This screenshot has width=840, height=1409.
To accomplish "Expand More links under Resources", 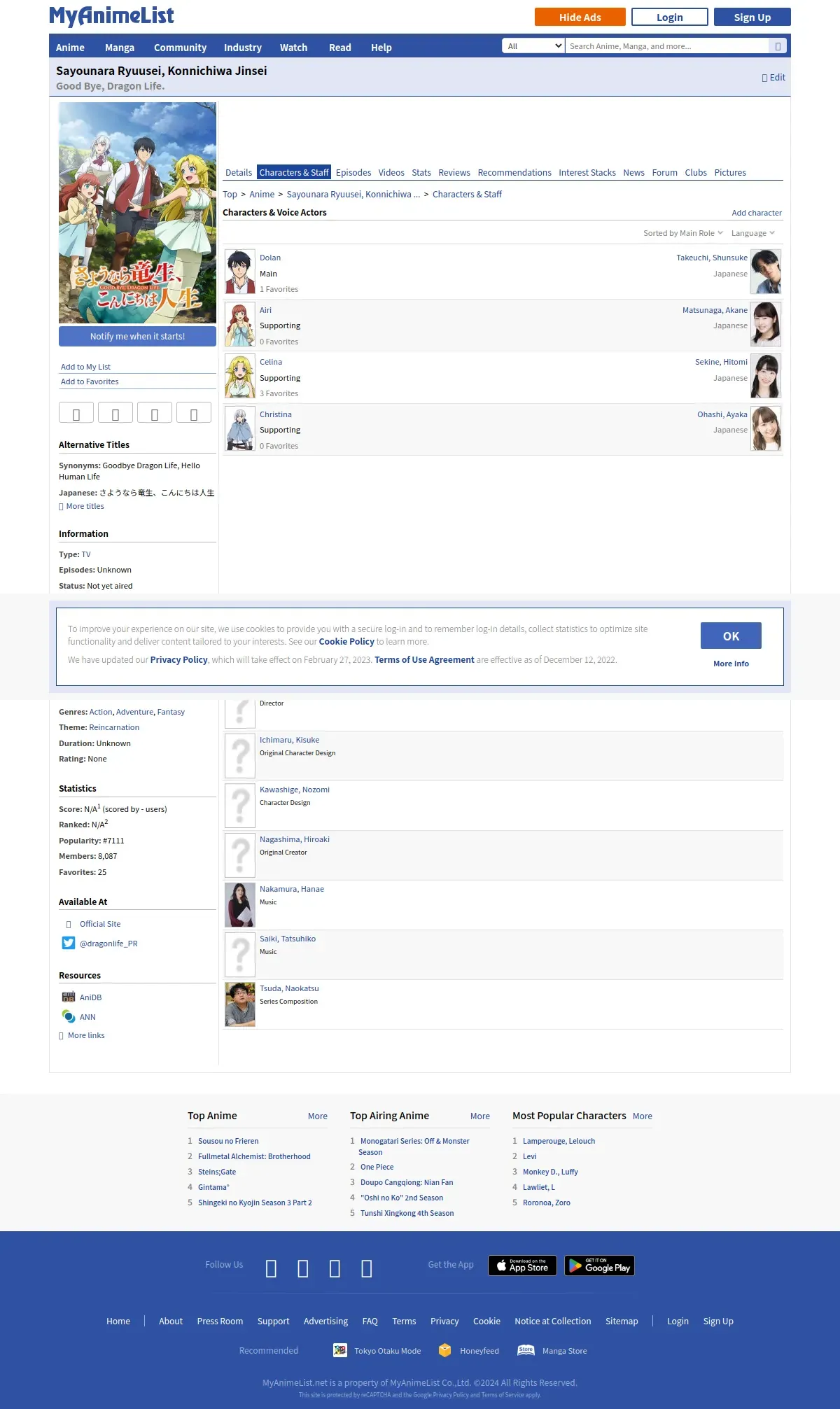I will (86, 1035).
